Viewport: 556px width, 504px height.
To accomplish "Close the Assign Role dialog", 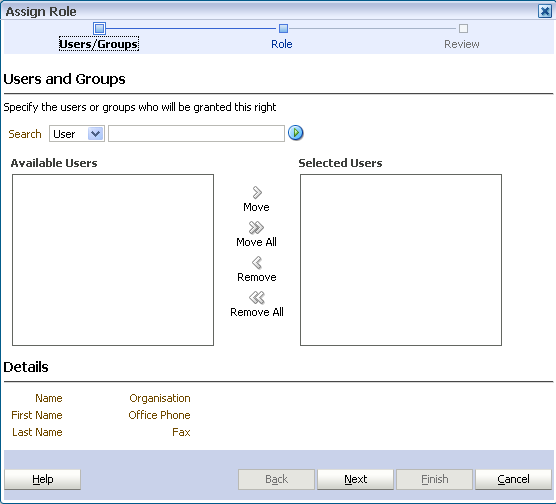I will pyautogui.click(x=545, y=11).
